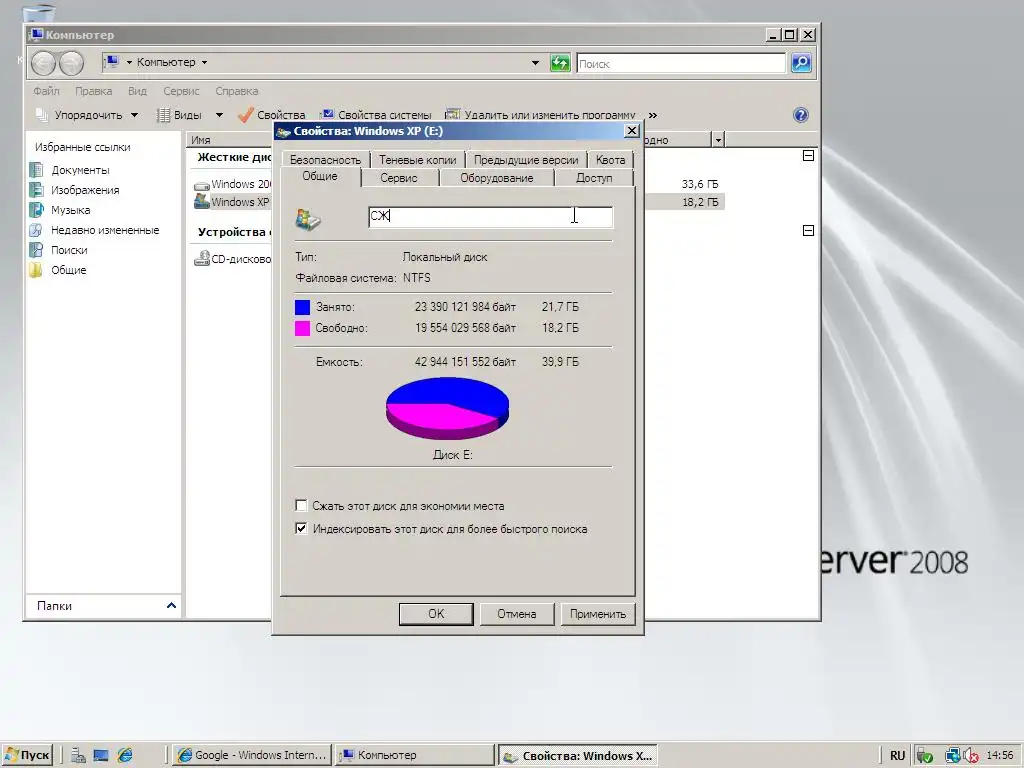Click the Internet Explorer quick launch icon

pyautogui.click(x=125, y=755)
